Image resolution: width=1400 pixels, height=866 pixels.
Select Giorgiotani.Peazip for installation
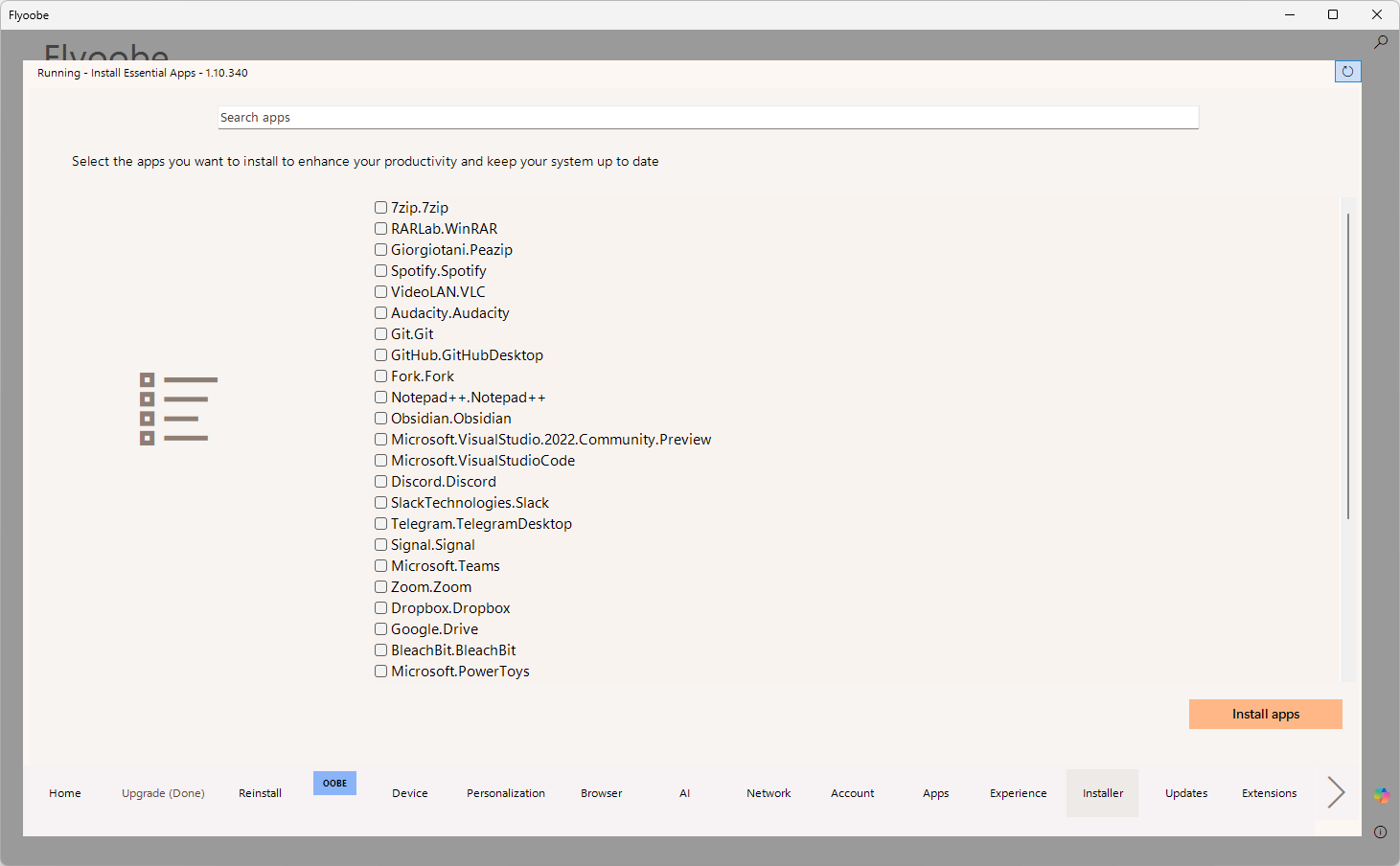(x=380, y=250)
